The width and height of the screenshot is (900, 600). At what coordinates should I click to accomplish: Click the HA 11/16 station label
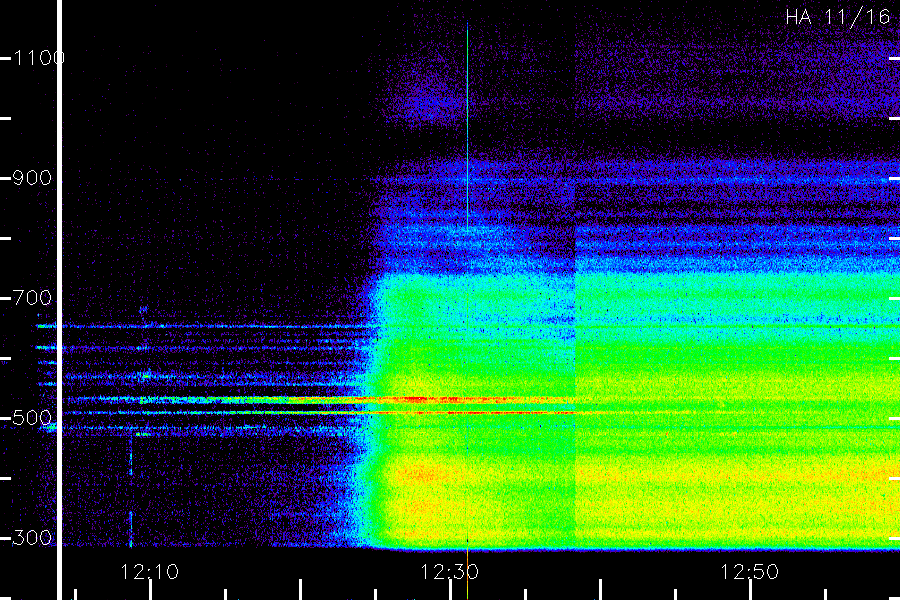click(x=837, y=17)
